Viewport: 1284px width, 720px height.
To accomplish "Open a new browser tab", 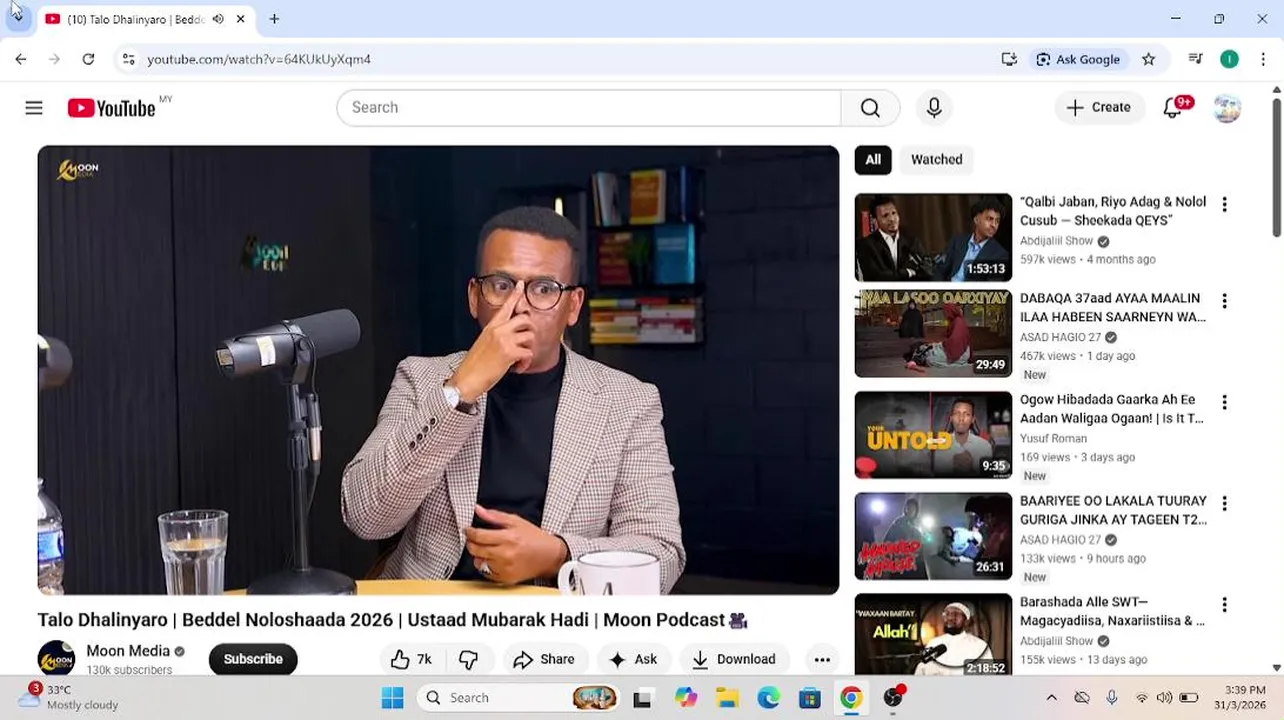I will 274,19.
